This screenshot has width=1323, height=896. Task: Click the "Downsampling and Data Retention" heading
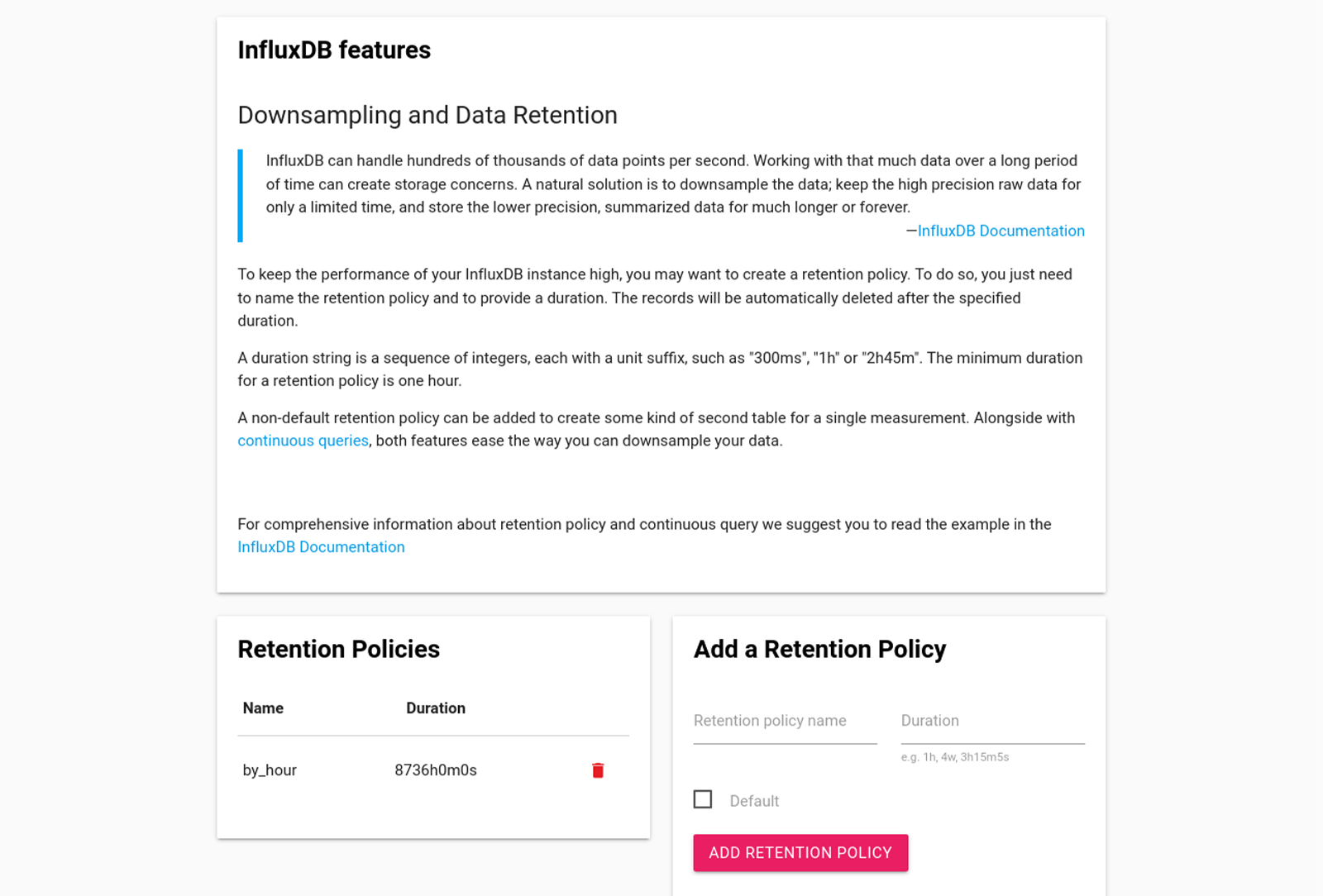coord(427,115)
